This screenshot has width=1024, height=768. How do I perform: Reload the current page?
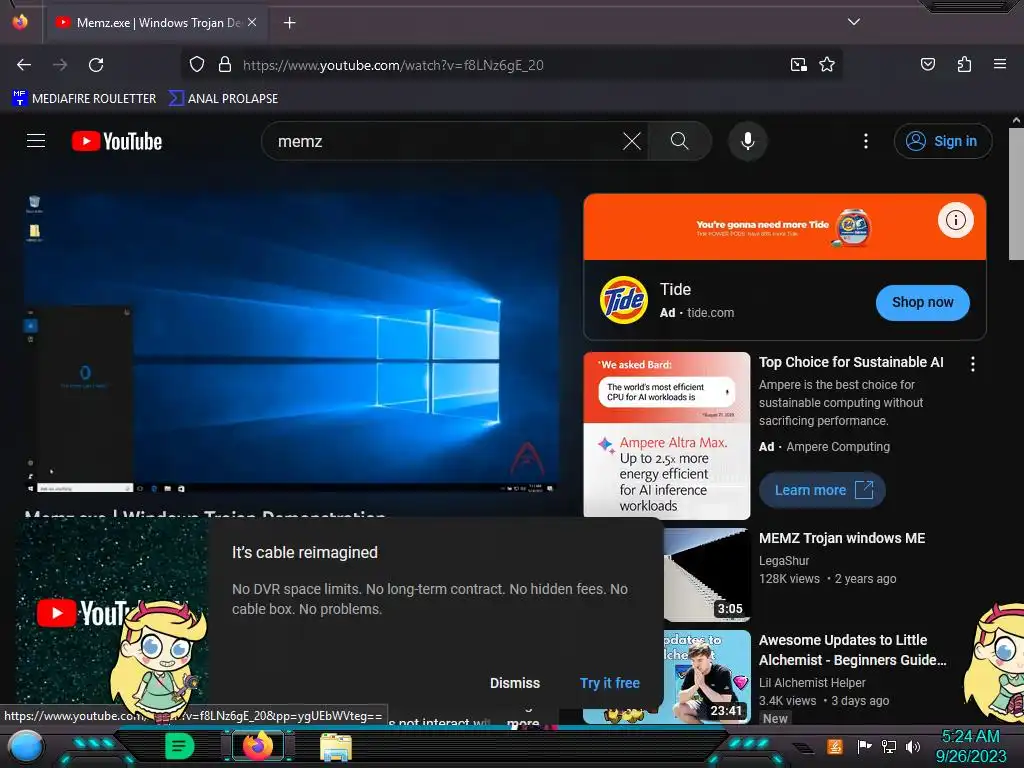96,65
